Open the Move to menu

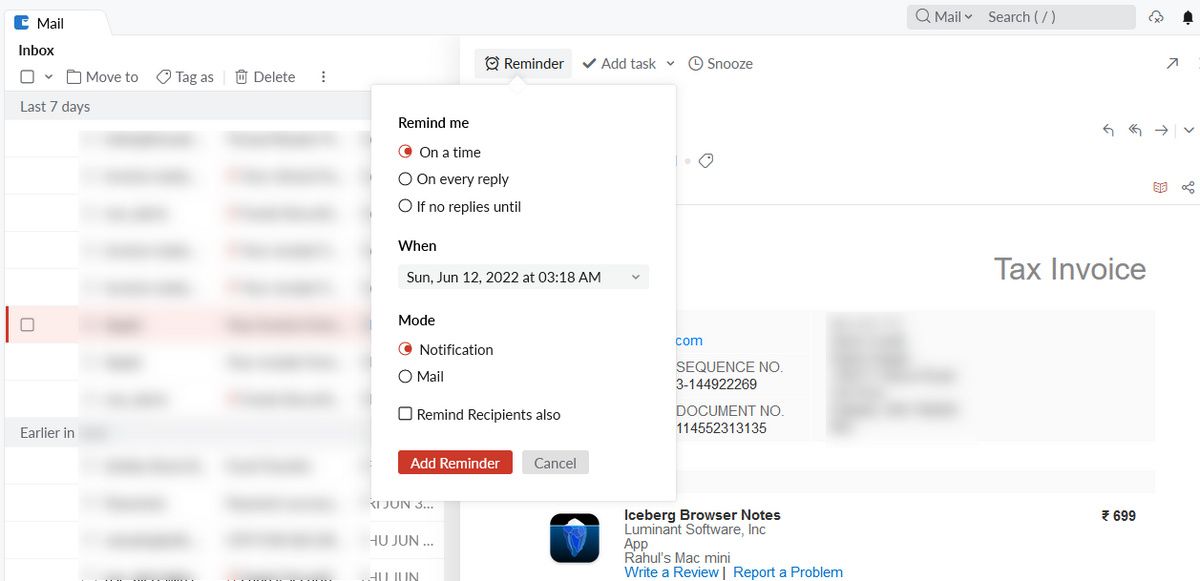pyautogui.click(x=102, y=77)
